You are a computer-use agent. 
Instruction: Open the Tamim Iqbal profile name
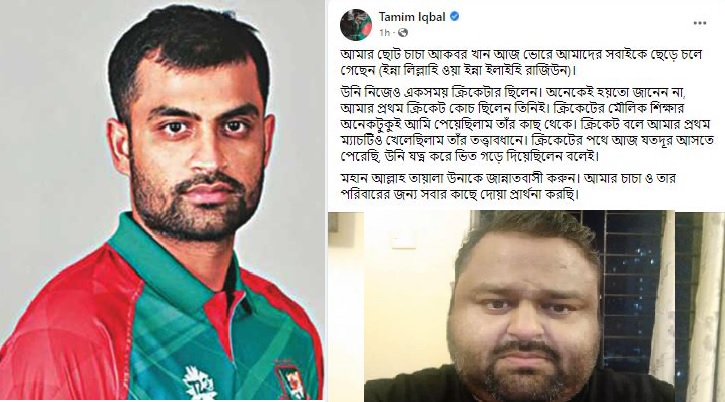pos(412,17)
